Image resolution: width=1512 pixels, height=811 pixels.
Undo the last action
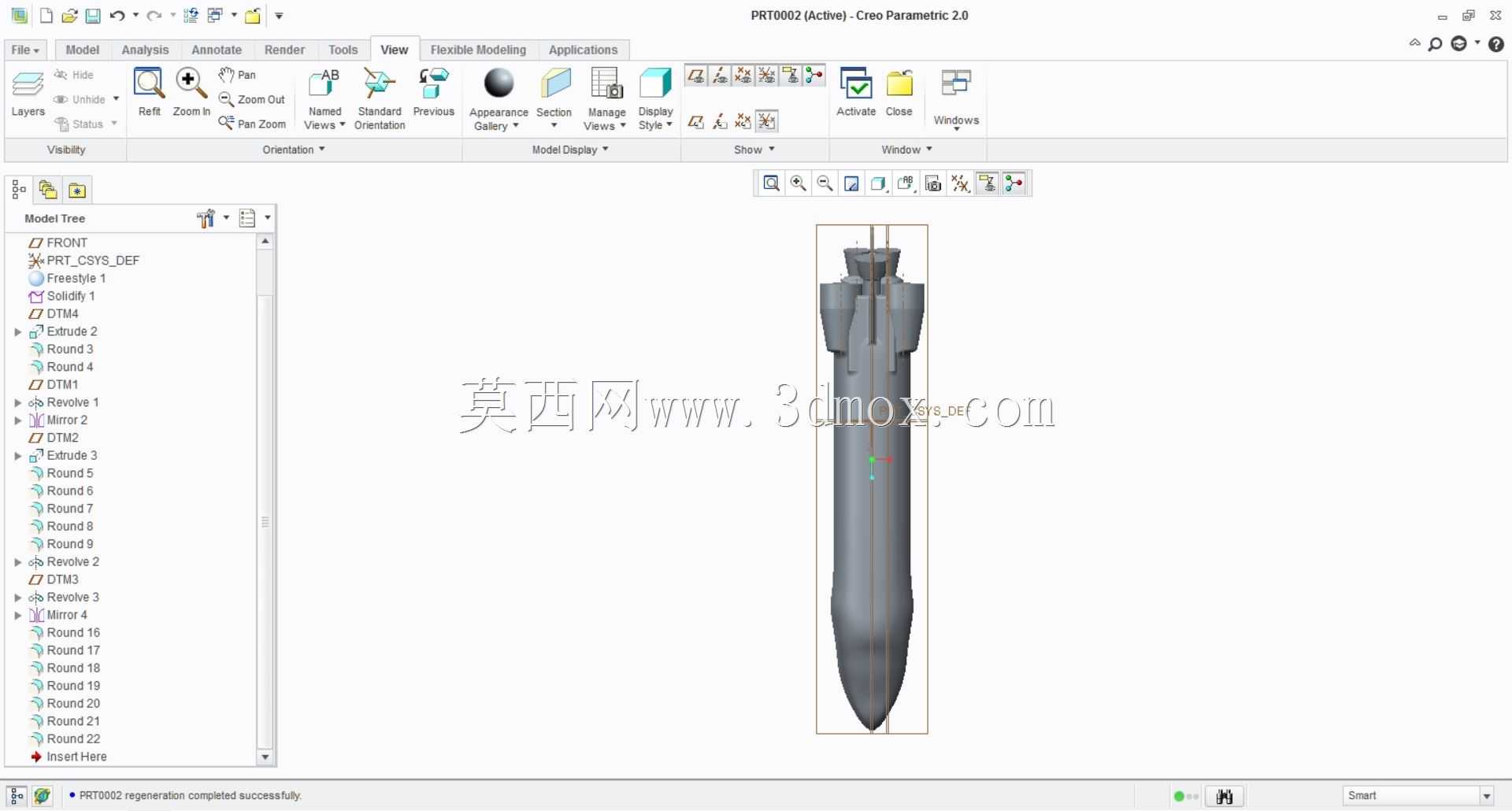click(x=117, y=15)
